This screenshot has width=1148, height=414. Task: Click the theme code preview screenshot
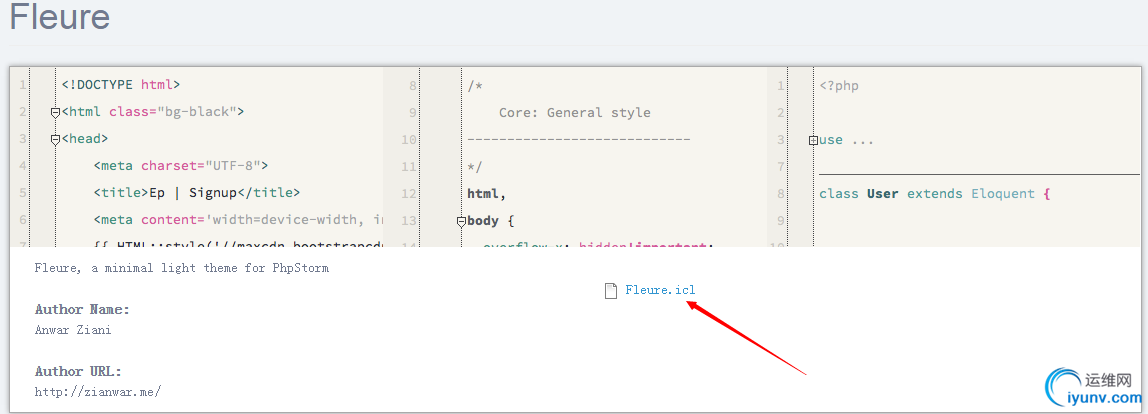(x=575, y=158)
